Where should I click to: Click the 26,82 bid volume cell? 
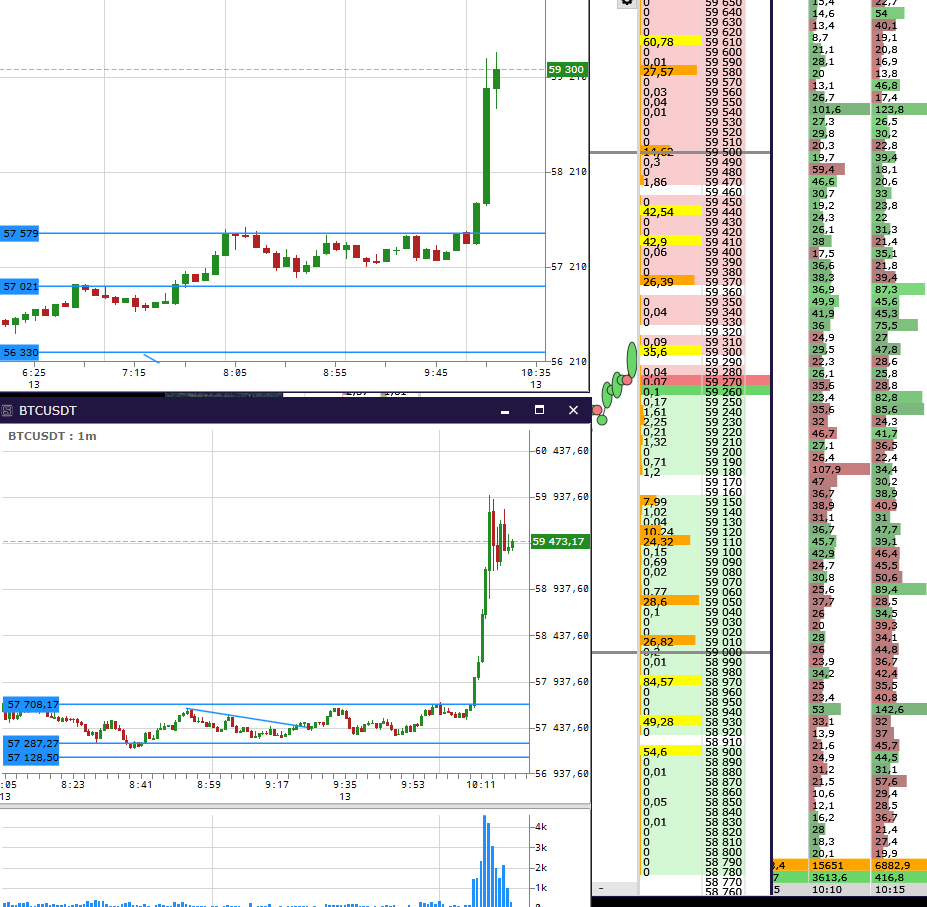[x=668, y=642]
